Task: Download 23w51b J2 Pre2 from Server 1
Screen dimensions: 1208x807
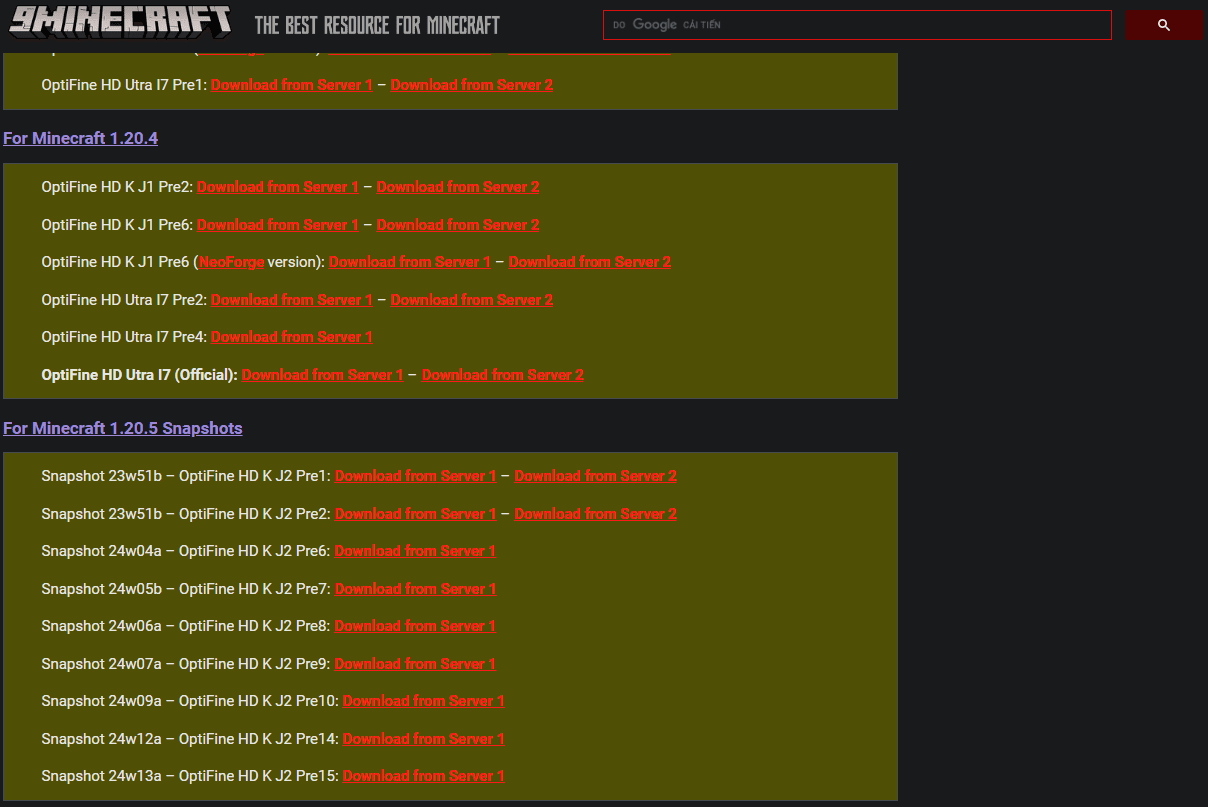Action: coord(416,514)
